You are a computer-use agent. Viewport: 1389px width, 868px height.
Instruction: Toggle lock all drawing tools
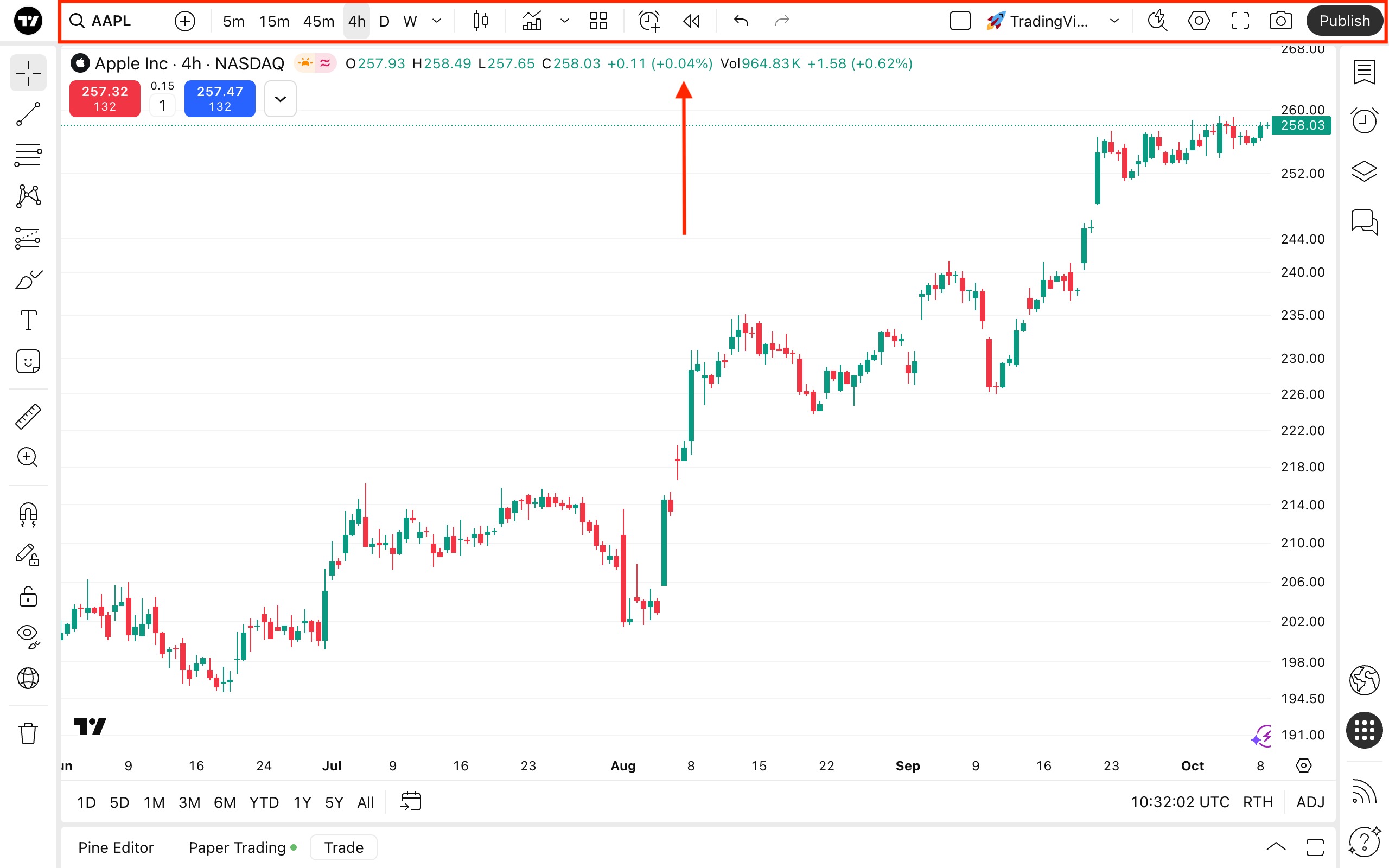(x=28, y=596)
